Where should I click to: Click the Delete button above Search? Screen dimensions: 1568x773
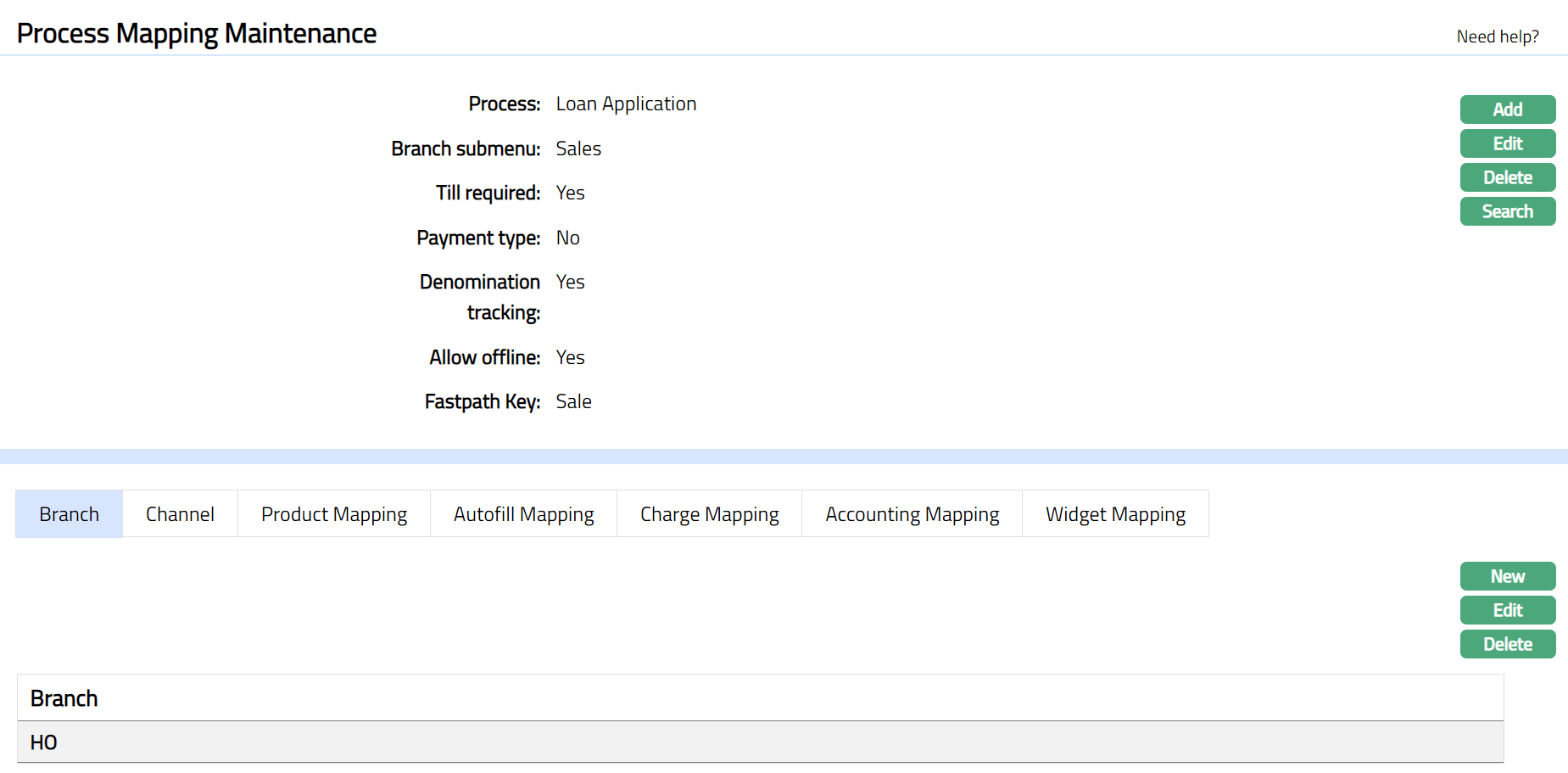[x=1507, y=177]
